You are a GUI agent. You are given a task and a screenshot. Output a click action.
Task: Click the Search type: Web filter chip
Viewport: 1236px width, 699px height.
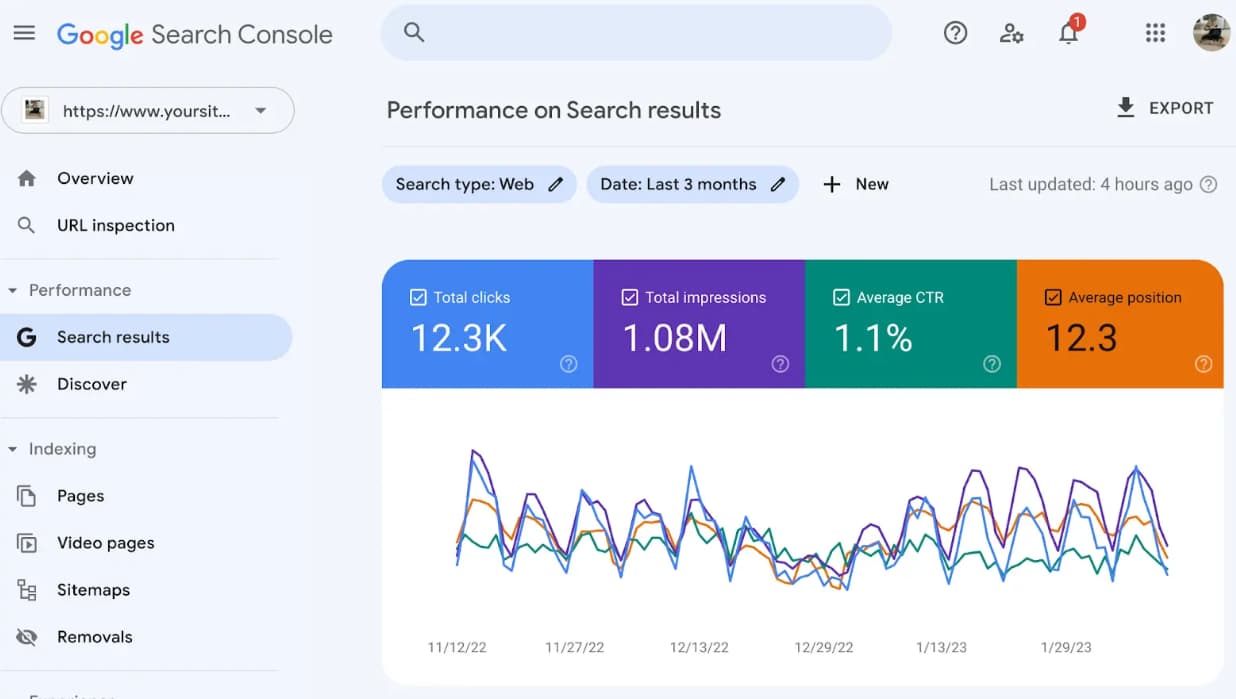tap(479, 184)
